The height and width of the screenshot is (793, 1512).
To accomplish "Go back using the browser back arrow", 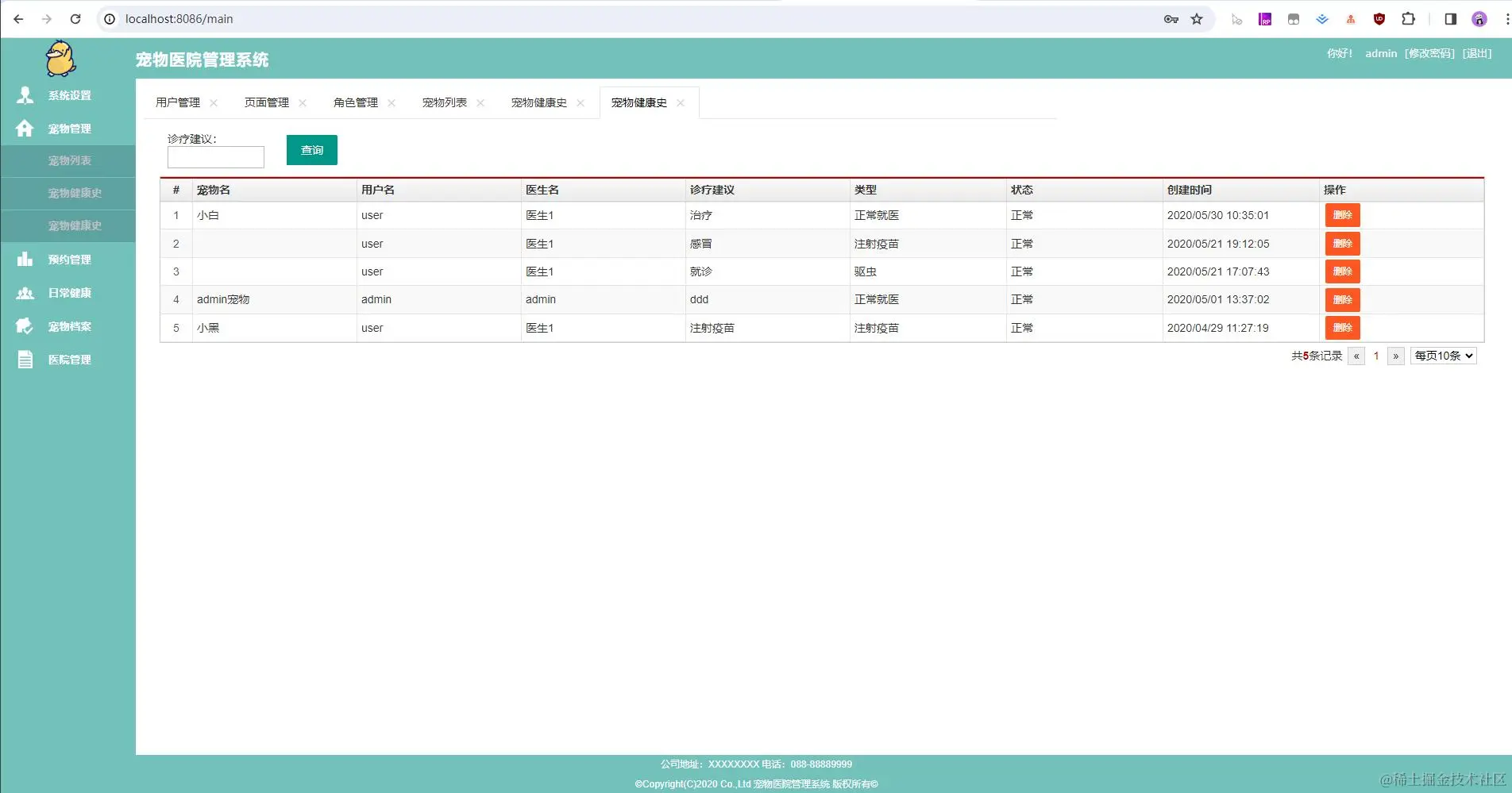I will point(18,19).
